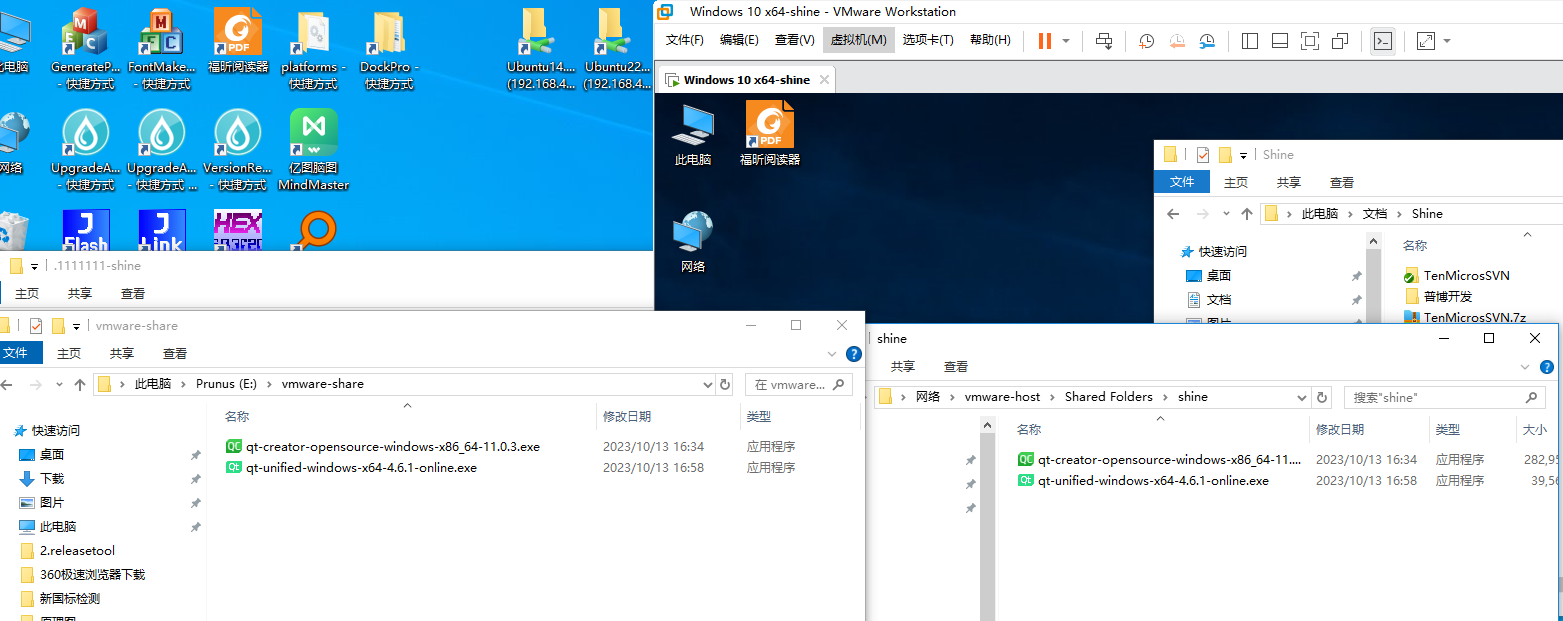Enter VMware full screen mode icon

click(1310, 41)
